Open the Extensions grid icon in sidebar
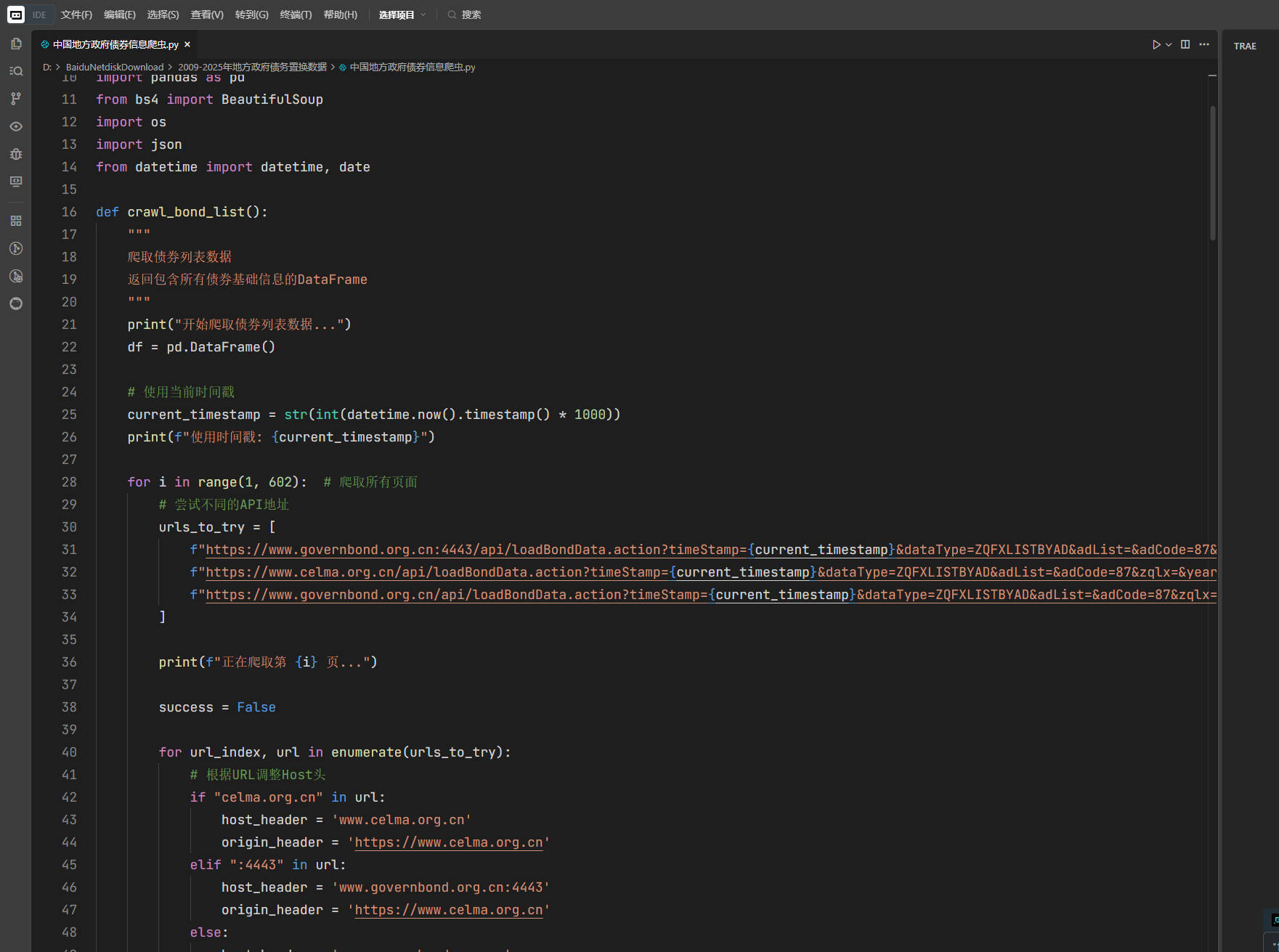 pos(16,221)
